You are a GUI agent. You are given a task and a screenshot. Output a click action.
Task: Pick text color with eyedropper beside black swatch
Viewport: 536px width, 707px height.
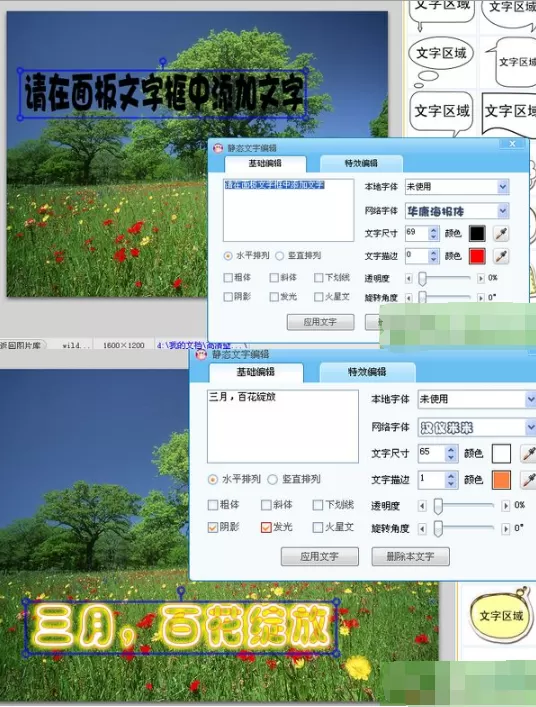point(501,233)
